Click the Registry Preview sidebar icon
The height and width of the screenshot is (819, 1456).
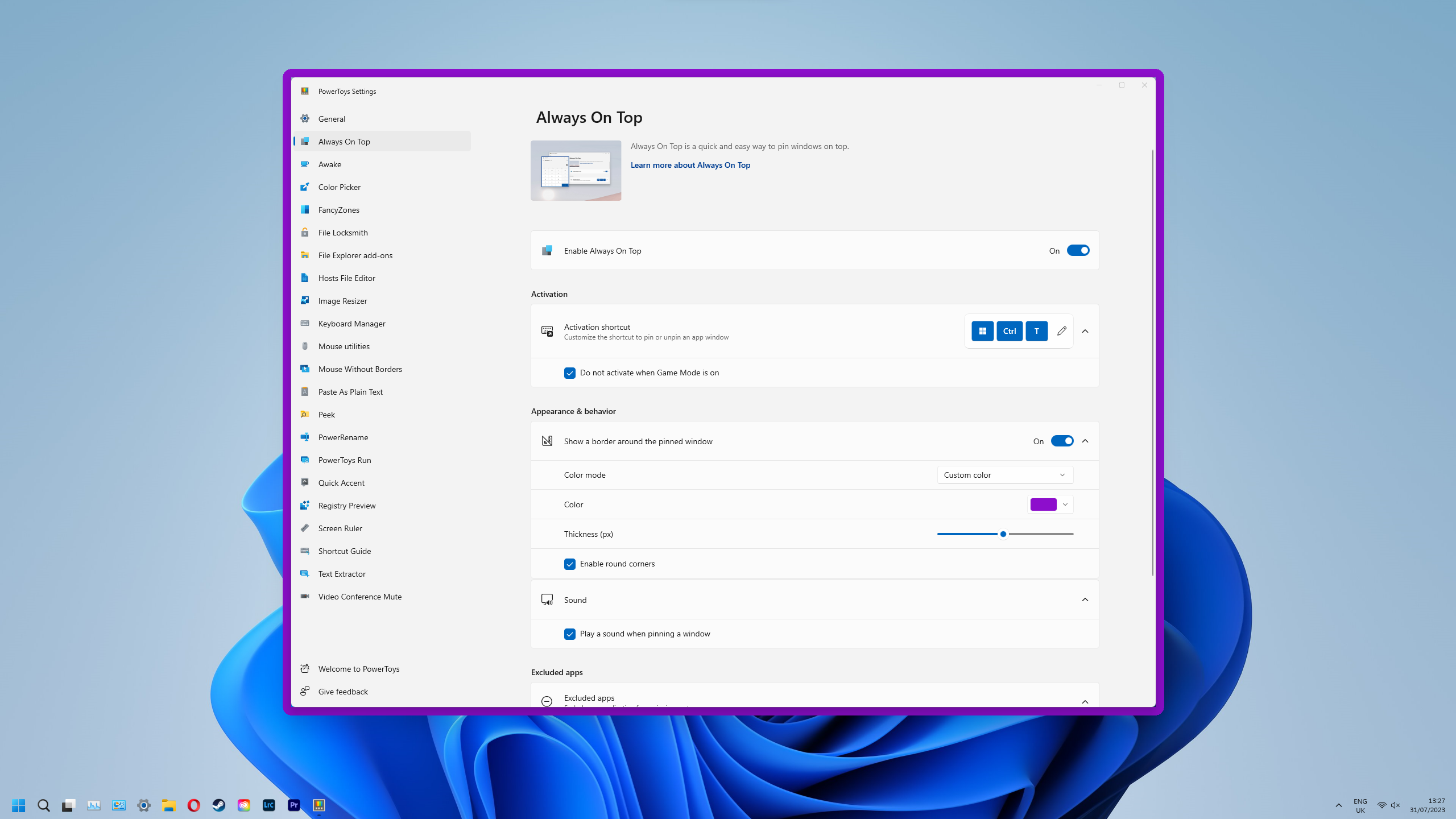(x=305, y=505)
